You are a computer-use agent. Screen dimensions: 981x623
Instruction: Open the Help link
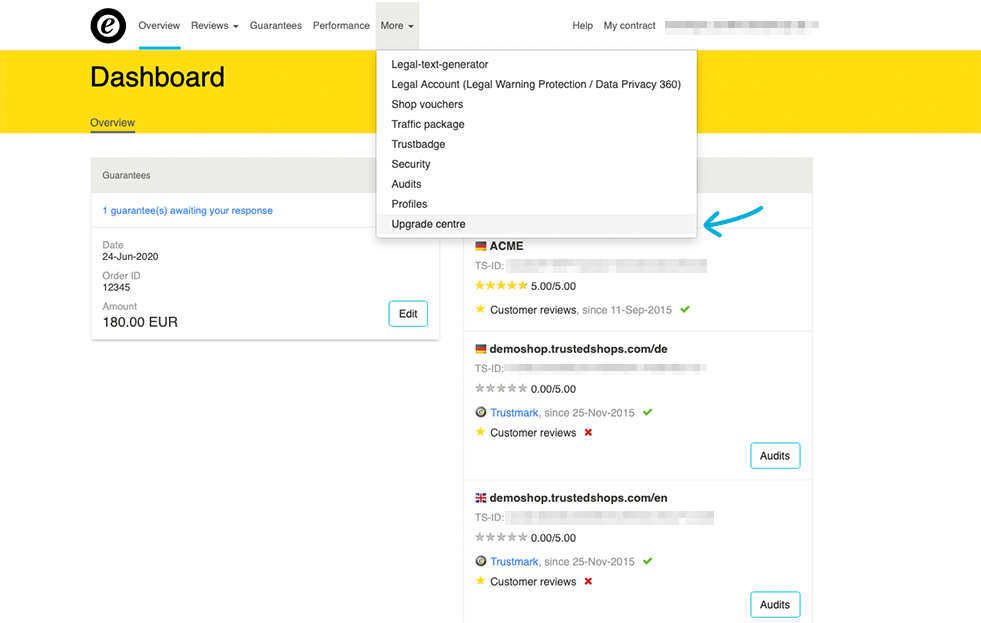[582, 26]
